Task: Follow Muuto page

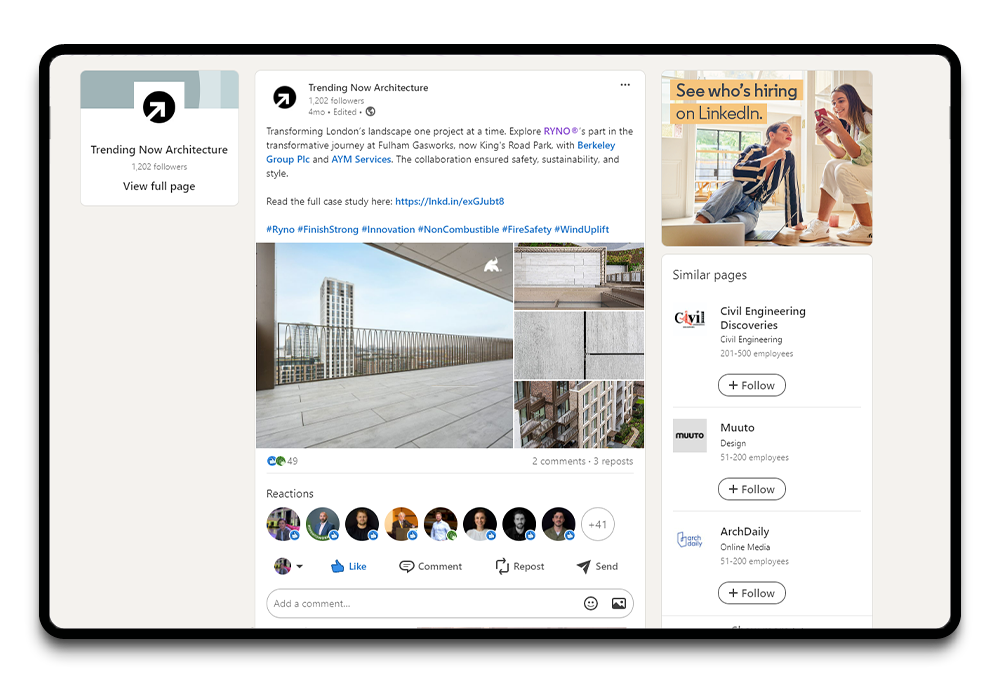Action: [751, 489]
